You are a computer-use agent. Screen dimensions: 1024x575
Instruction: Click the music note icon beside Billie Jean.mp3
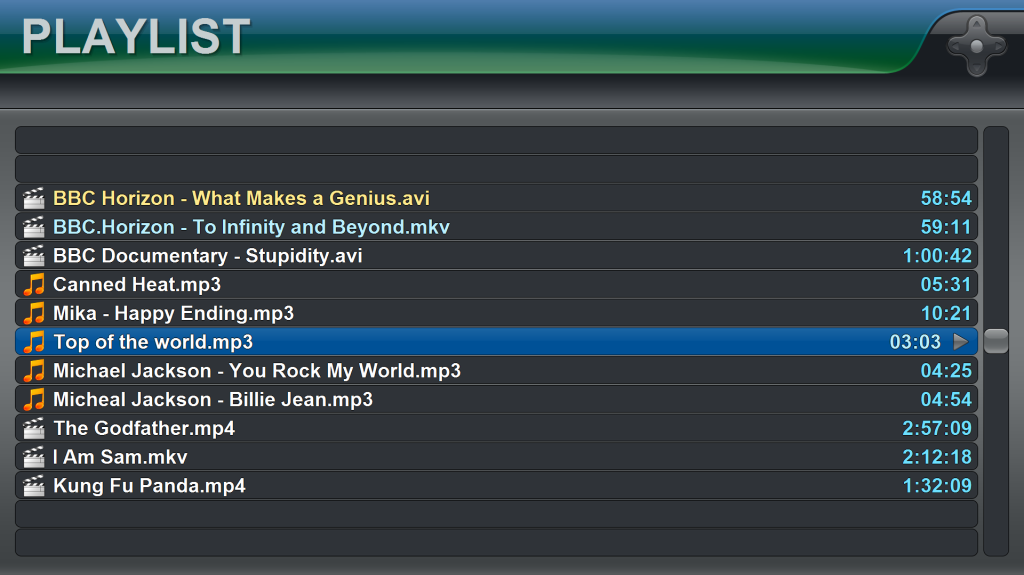point(34,399)
